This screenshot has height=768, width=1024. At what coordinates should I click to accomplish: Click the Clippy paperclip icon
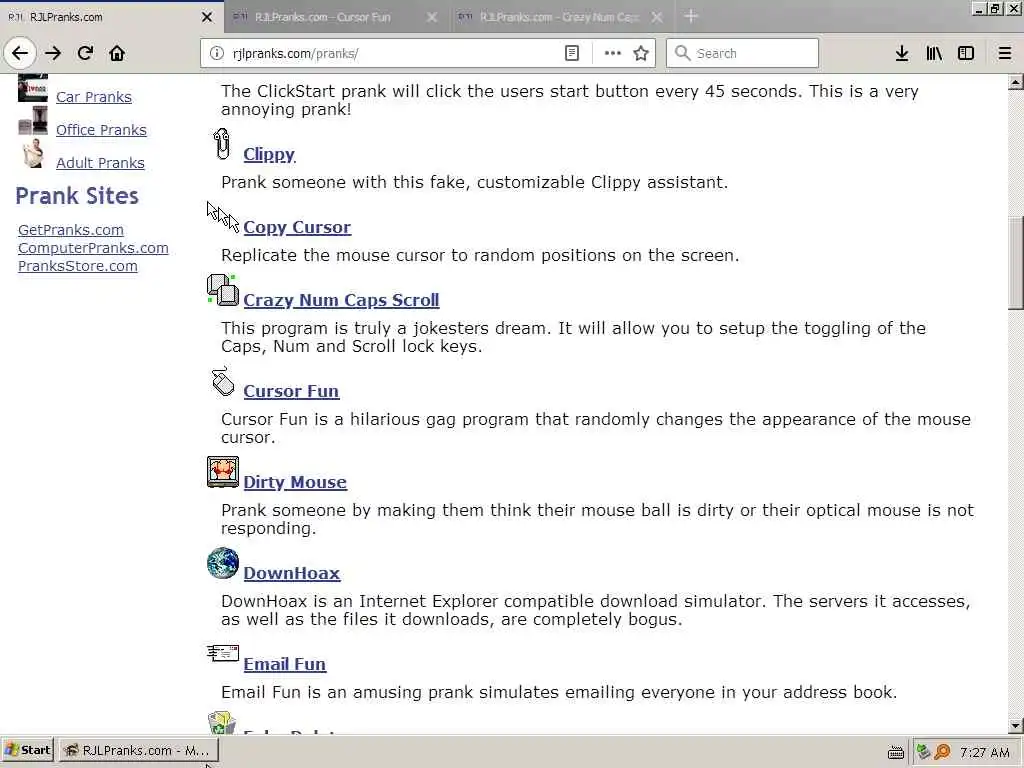pos(222,144)
